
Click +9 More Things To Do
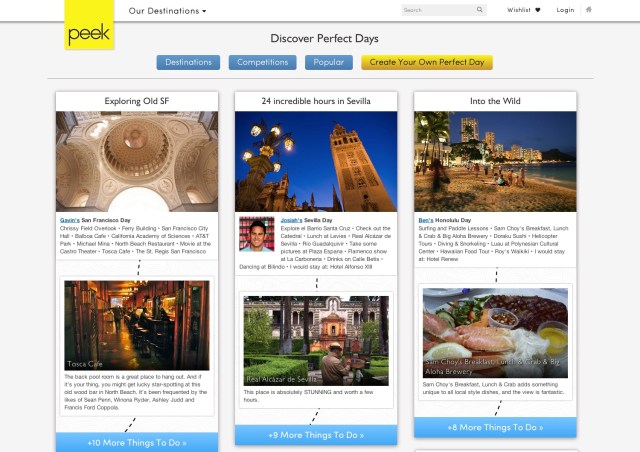(316, 435)
